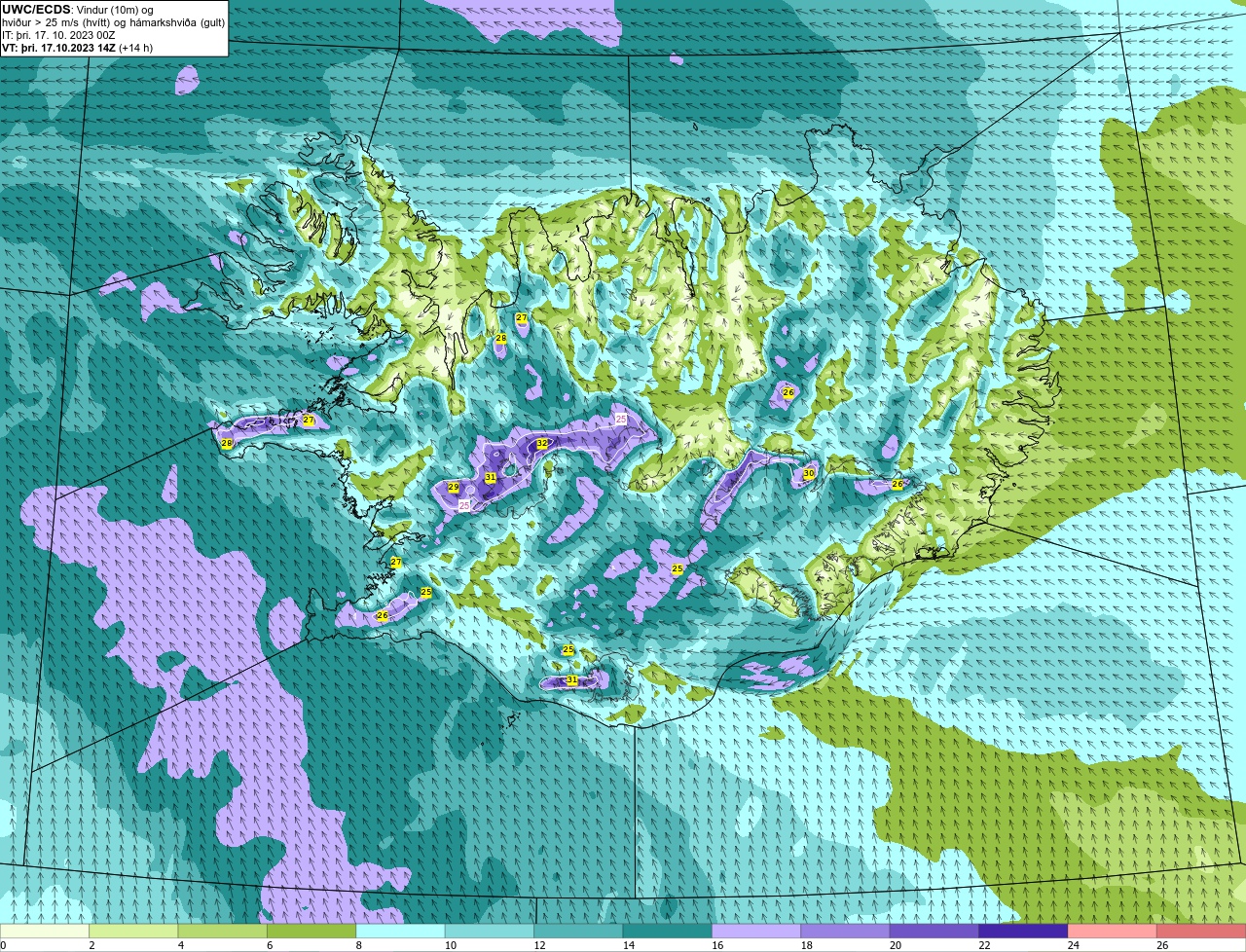Click the 'IT: þri. 17. 10. 2023 00Z' line
1246x952 pixels.
coord(59,35)
